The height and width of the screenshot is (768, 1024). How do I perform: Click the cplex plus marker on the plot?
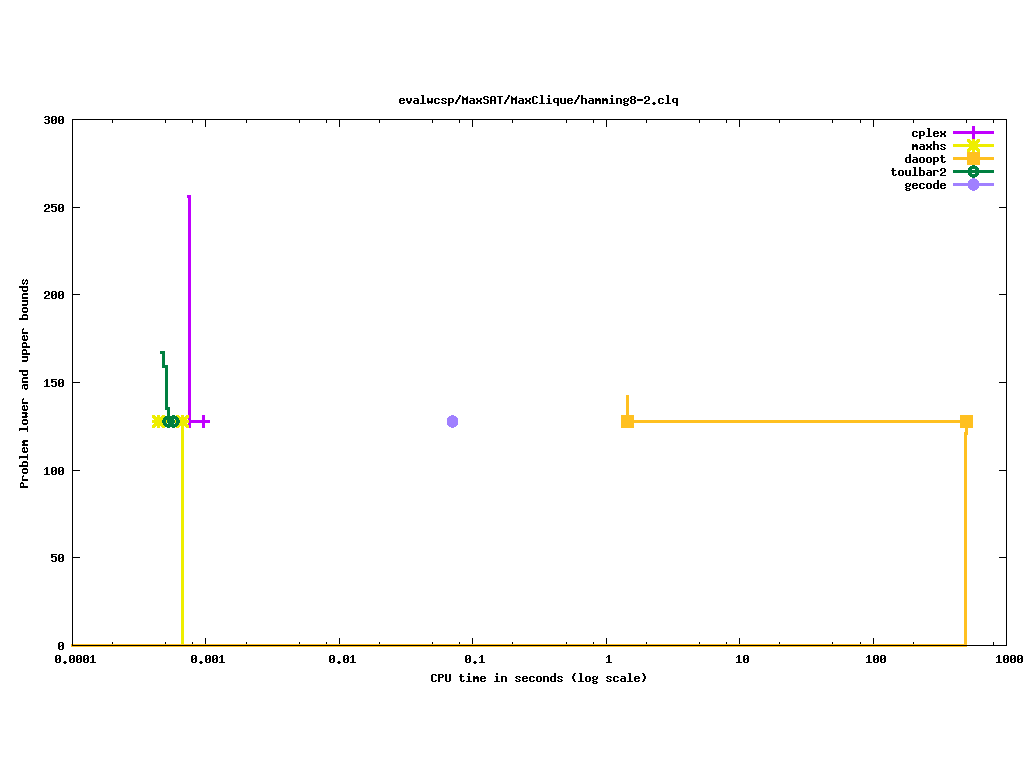(x=201, y=421)
